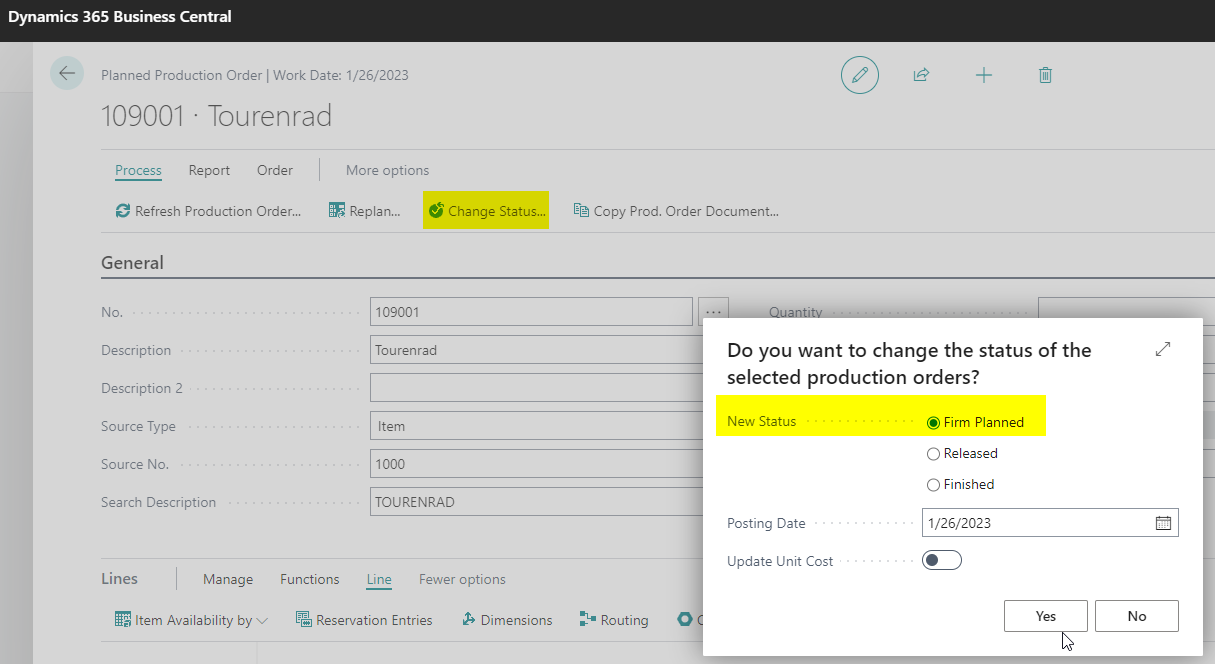This screenshot has height=664, width=1215.
Task: Click Refresh Production Order action
Action: coord(208,211)
